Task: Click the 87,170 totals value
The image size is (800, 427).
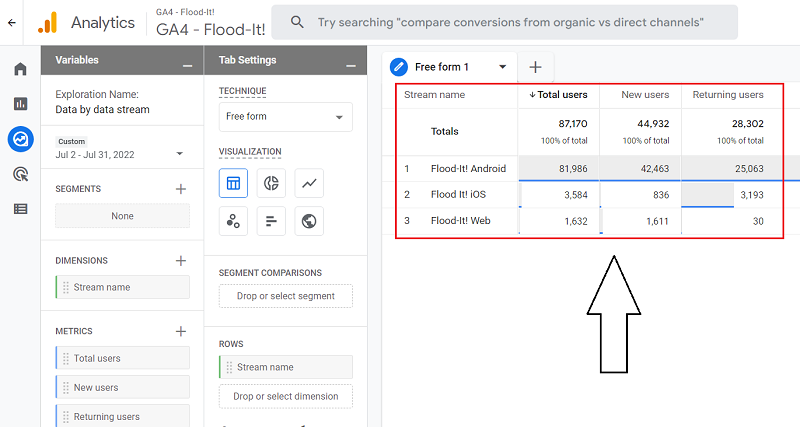Action: (572, 124)
